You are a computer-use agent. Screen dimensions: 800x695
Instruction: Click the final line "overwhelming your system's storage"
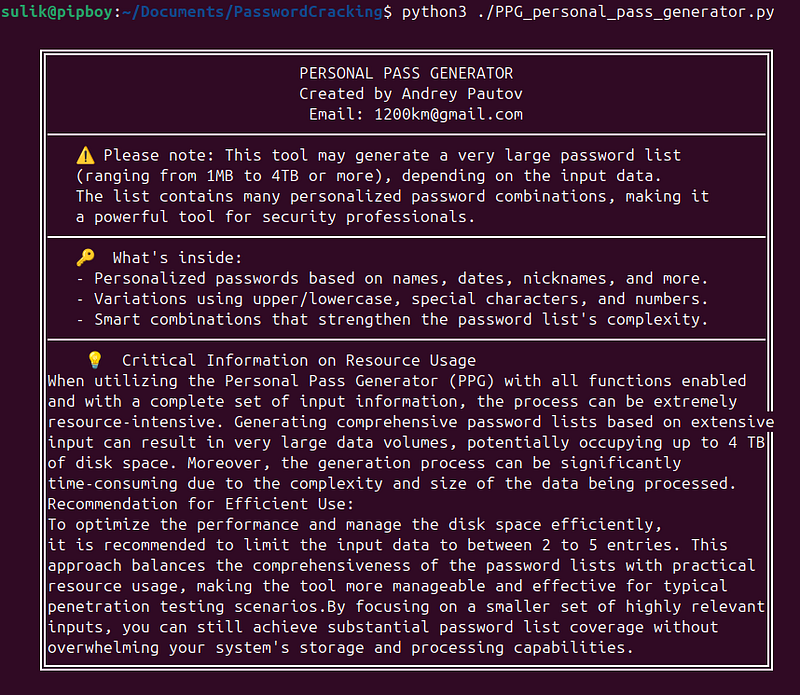point(340,647)
